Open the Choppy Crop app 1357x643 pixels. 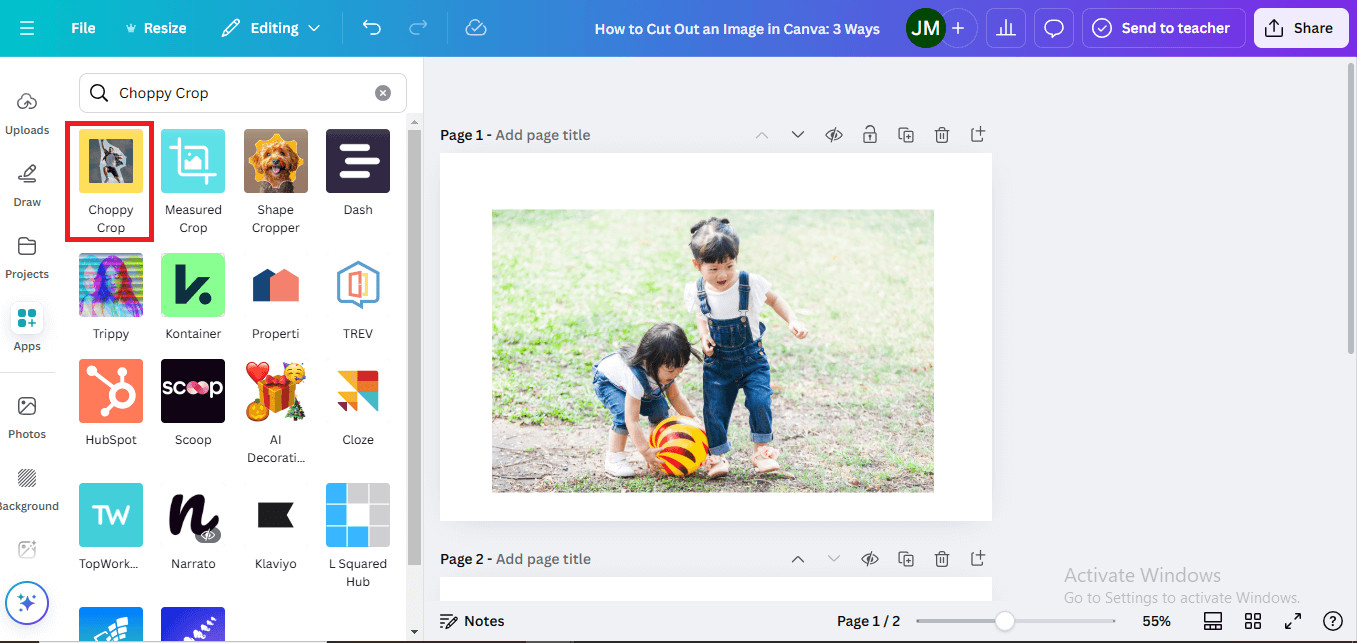(x=110, y=182)
